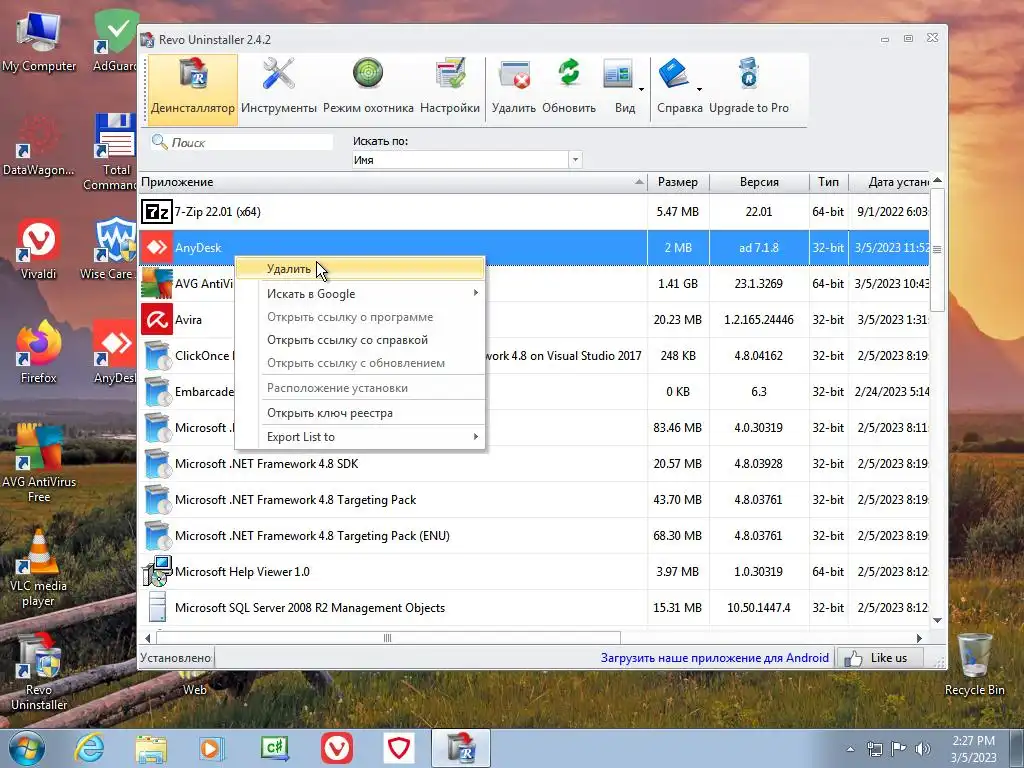This screenshot has width=1024, height=768.
Task: Click the Avira list icon
Action: tap(157, 319)
